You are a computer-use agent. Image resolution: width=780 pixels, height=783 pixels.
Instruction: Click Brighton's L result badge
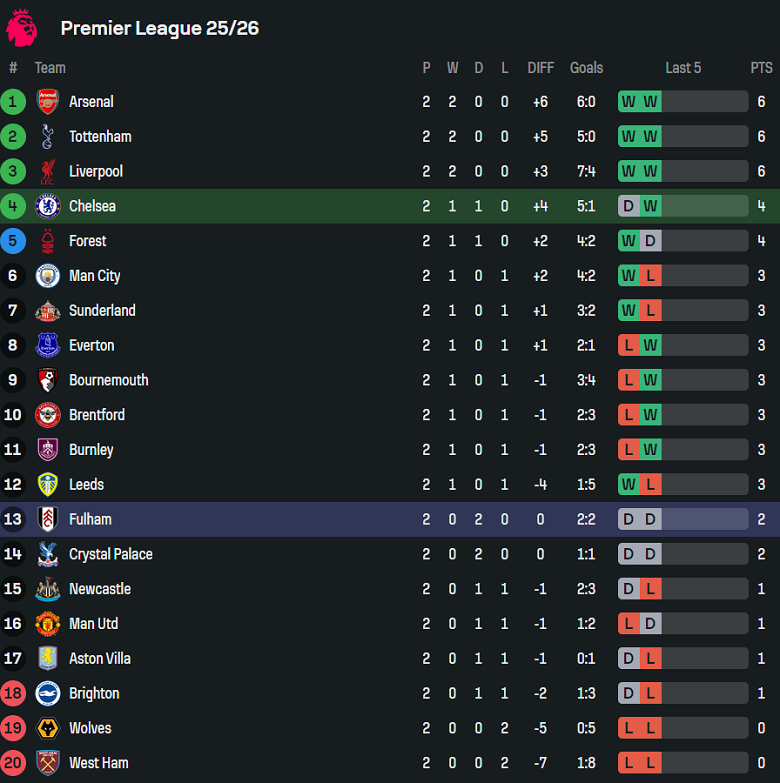(650, 693)
